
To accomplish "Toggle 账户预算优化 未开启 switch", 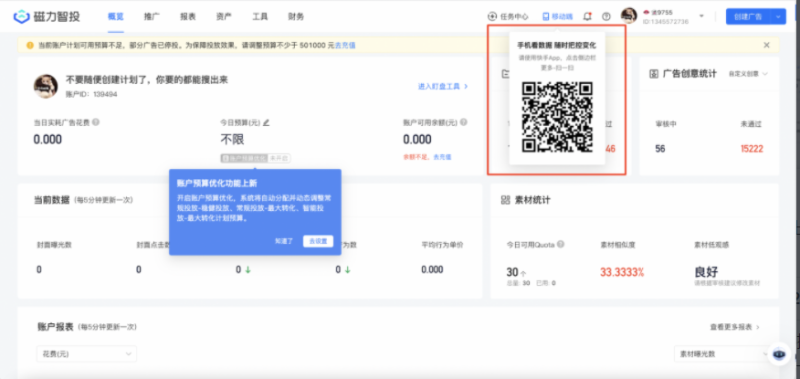I will click(x=256, y=158).
